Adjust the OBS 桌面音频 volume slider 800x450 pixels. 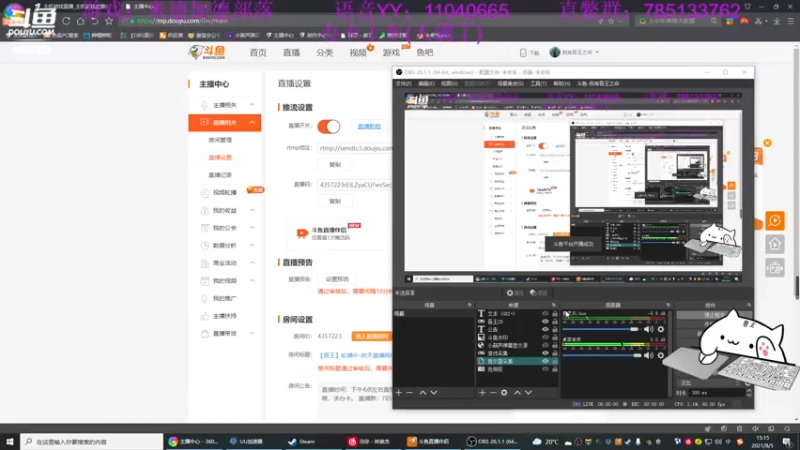pos(601,355)
